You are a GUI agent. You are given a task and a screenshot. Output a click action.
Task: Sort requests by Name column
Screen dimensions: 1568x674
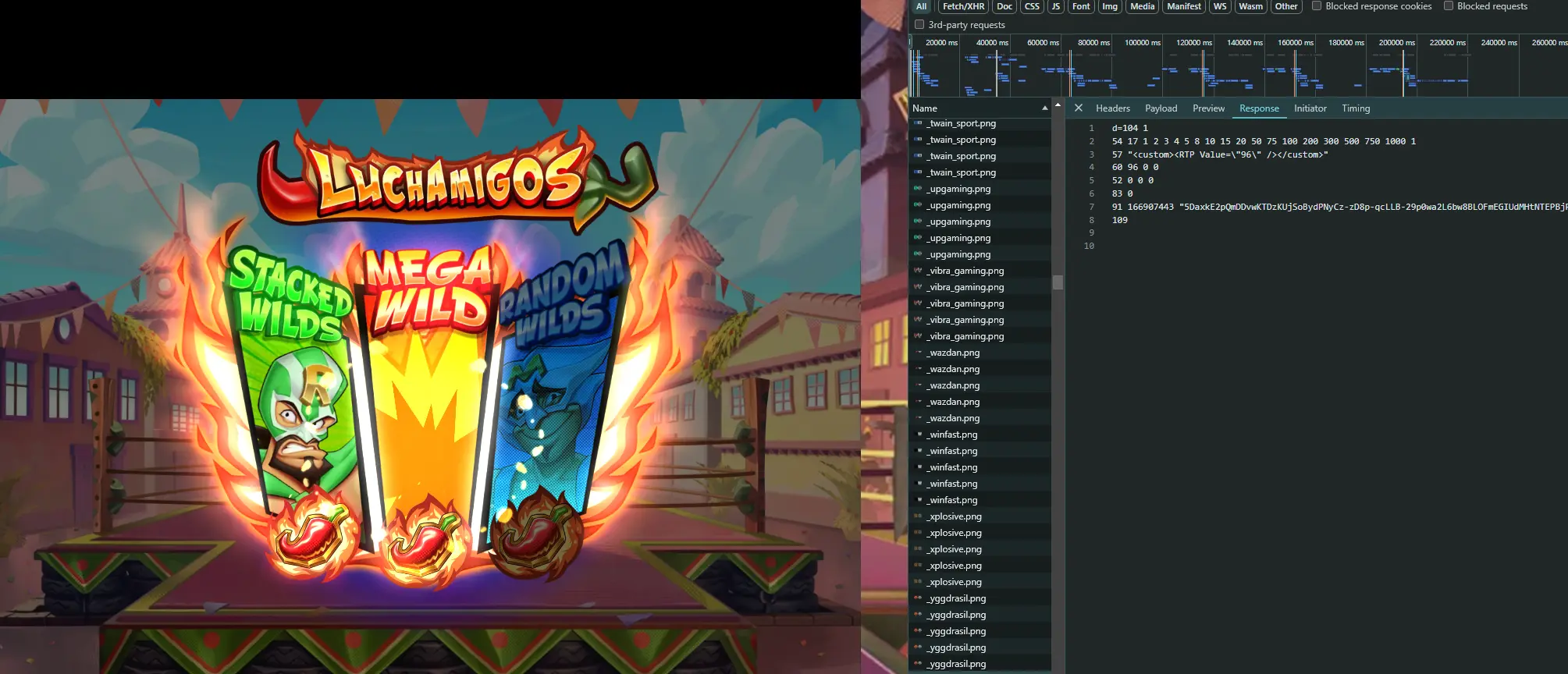[x=924, y=108]
